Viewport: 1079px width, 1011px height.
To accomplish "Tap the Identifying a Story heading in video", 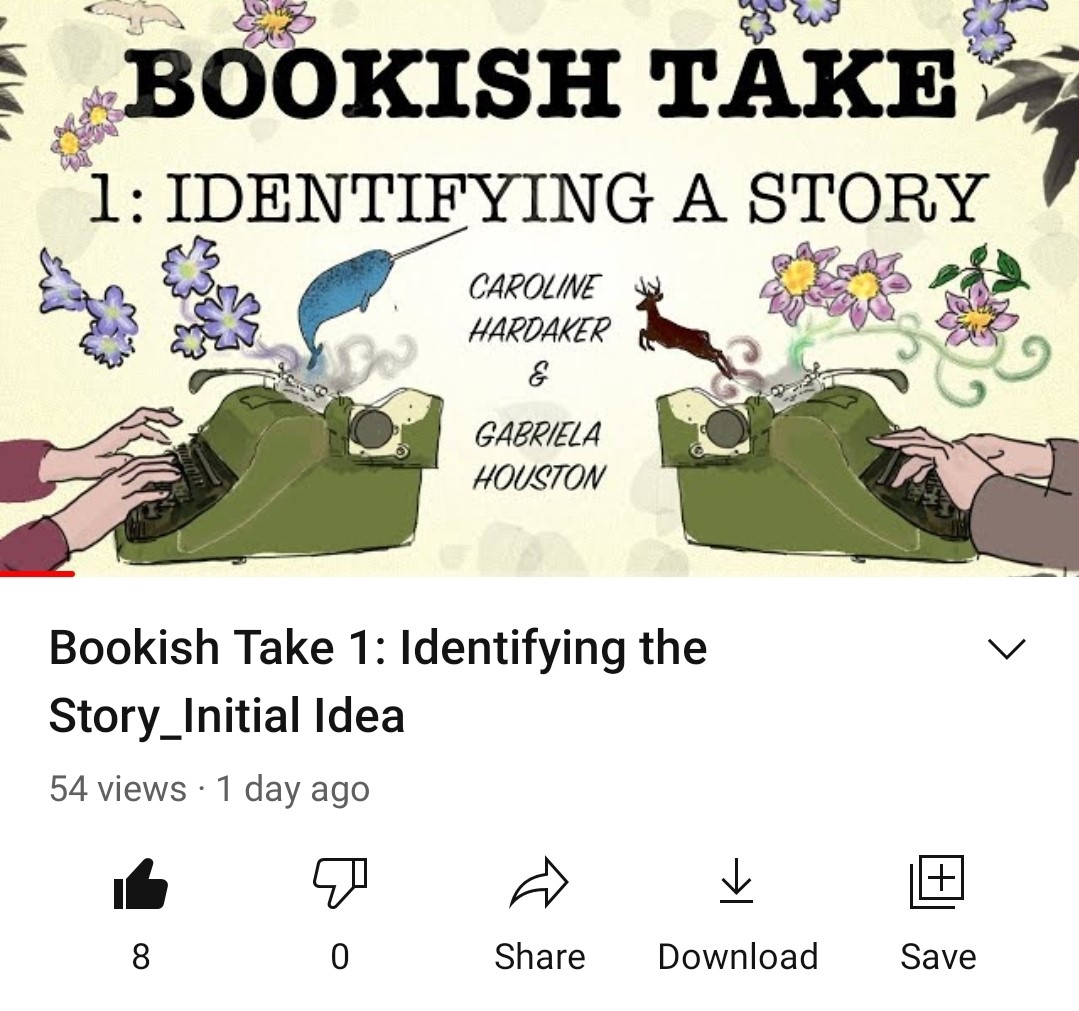I will tap(536, 198).
